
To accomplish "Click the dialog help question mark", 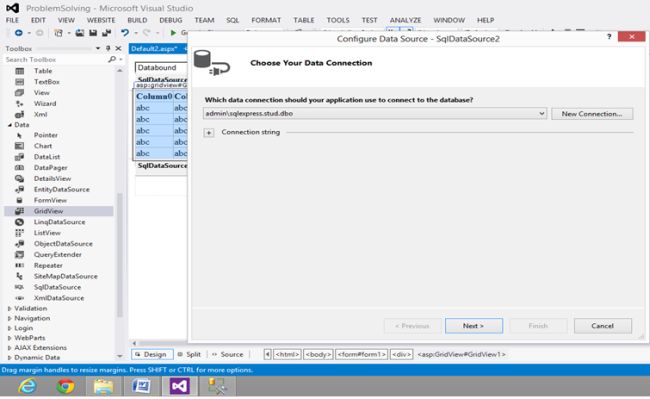I will (x=609, y=37).
